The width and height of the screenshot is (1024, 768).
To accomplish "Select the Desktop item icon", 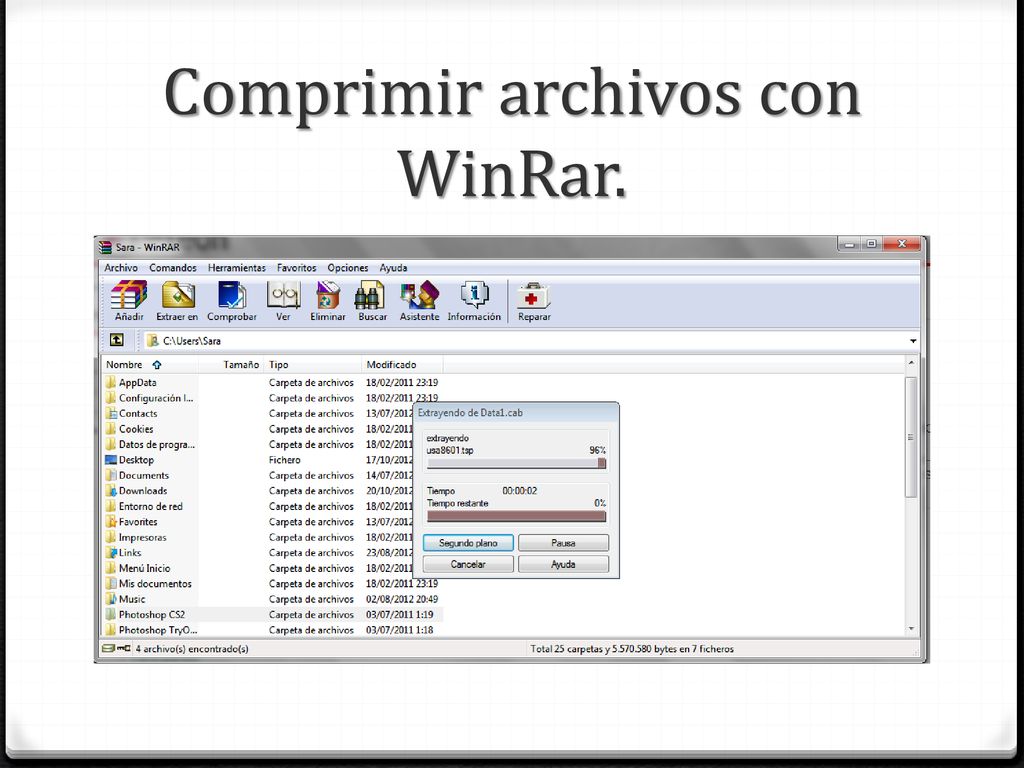I will click(110, 460).
